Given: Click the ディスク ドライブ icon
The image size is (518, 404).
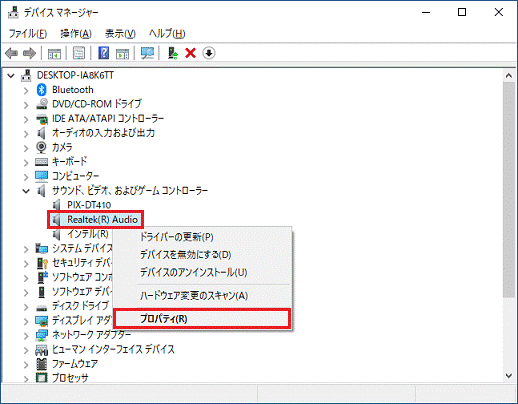Looking at the screenshot, I should 42,307.
